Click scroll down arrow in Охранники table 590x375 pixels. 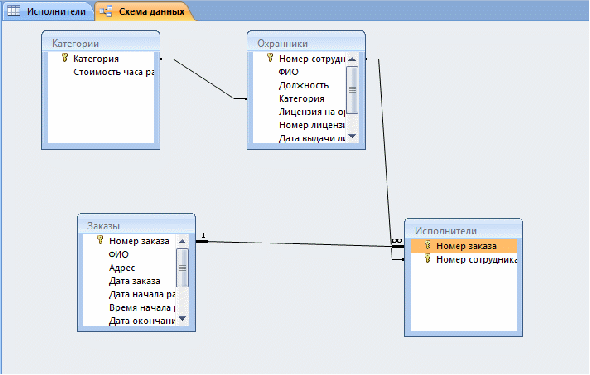coord(352,136)
